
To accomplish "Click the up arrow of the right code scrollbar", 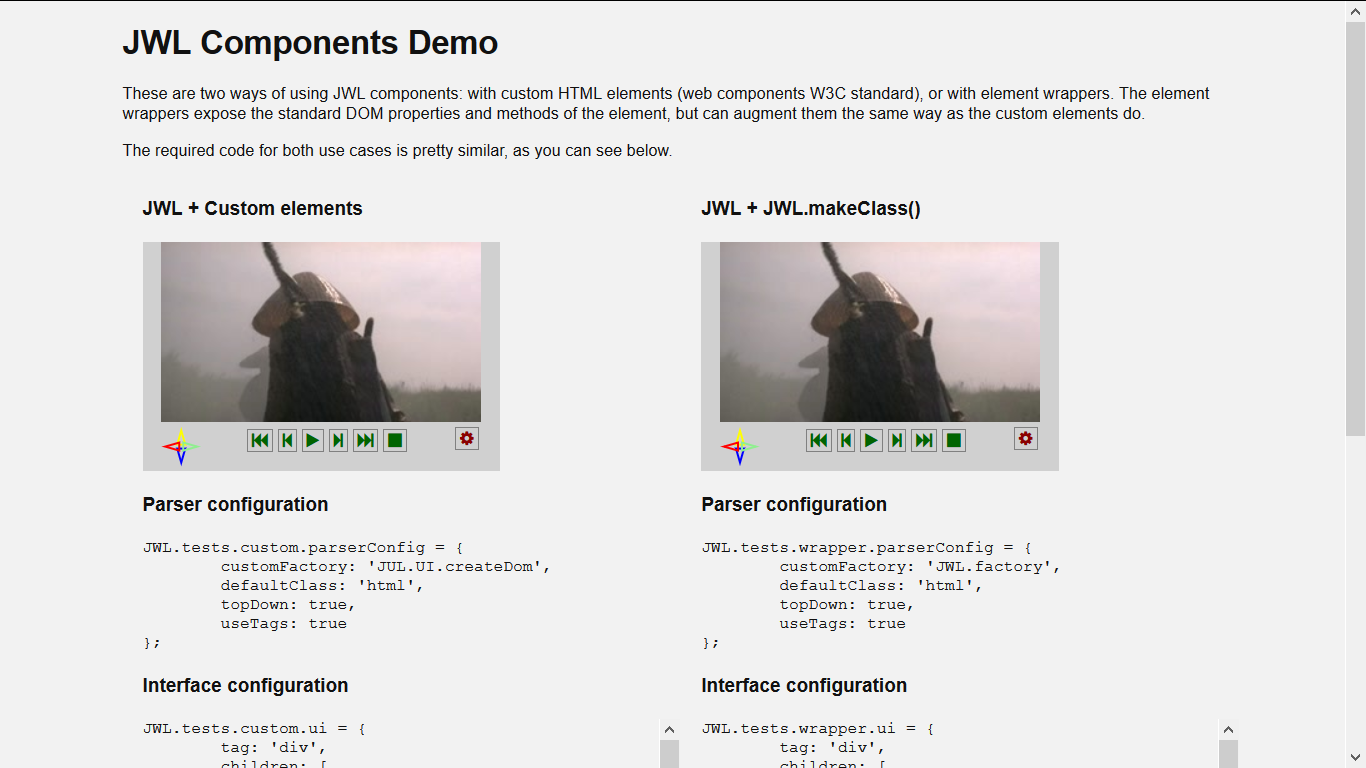I will pyautogui.click(x=1228, y=729).
